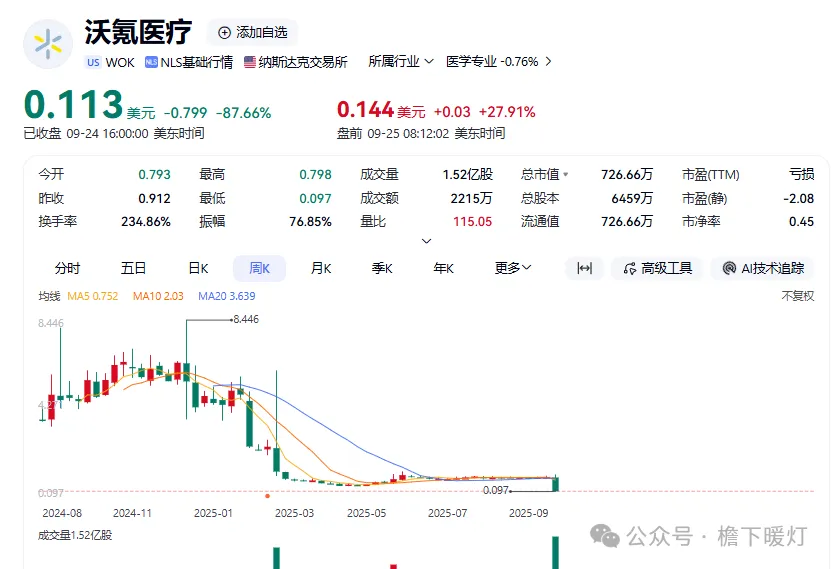
Task: Click the 成交量 value 1.52亿股
Action: click(468, 174)
